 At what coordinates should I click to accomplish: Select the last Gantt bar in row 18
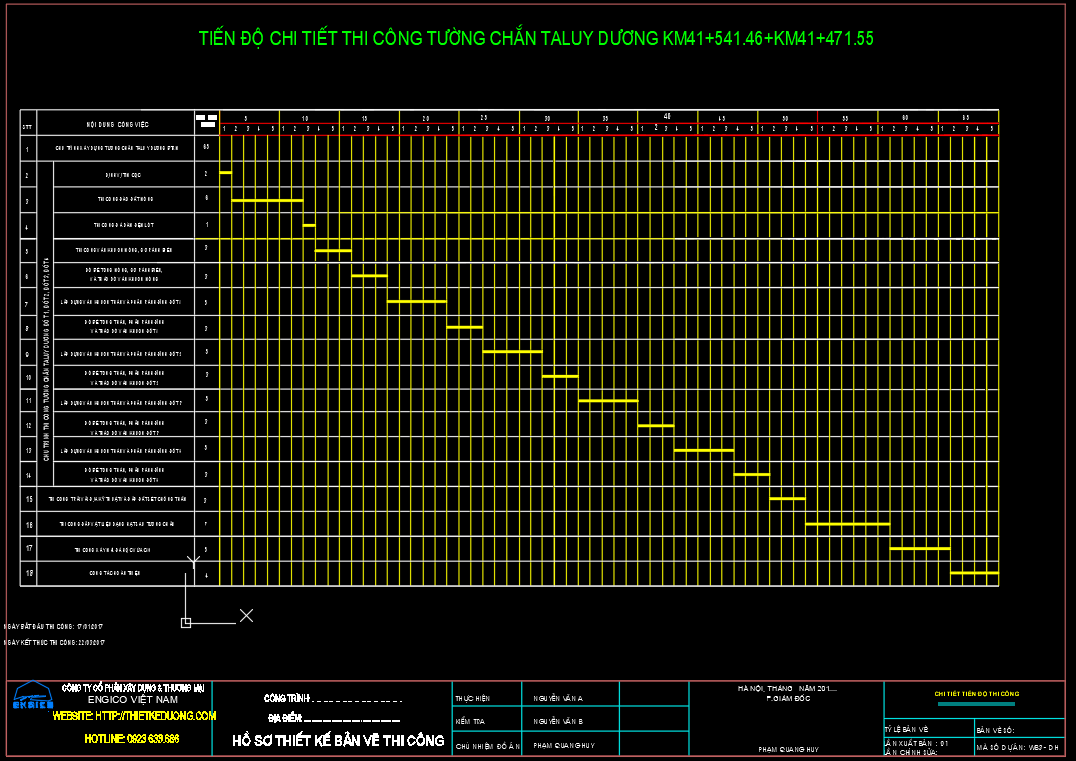[974, 573]
